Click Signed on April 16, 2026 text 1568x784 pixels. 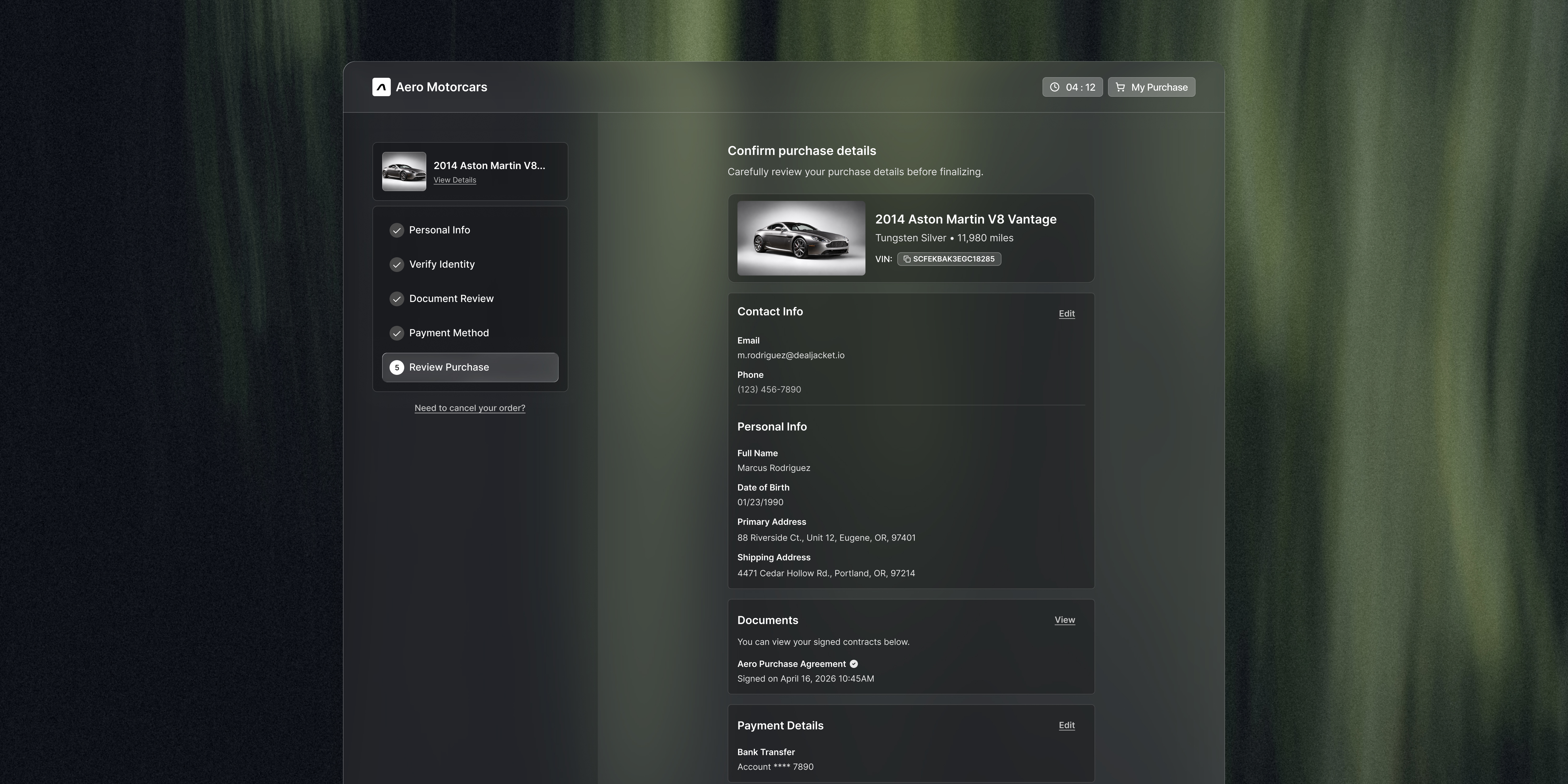(x=805, y=679)
